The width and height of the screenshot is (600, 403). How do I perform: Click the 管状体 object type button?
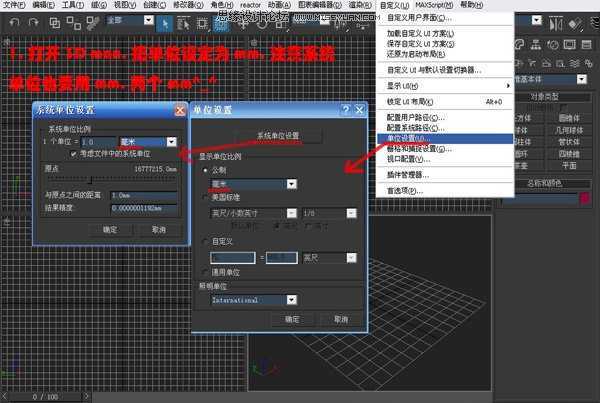(x=569, y=142)
